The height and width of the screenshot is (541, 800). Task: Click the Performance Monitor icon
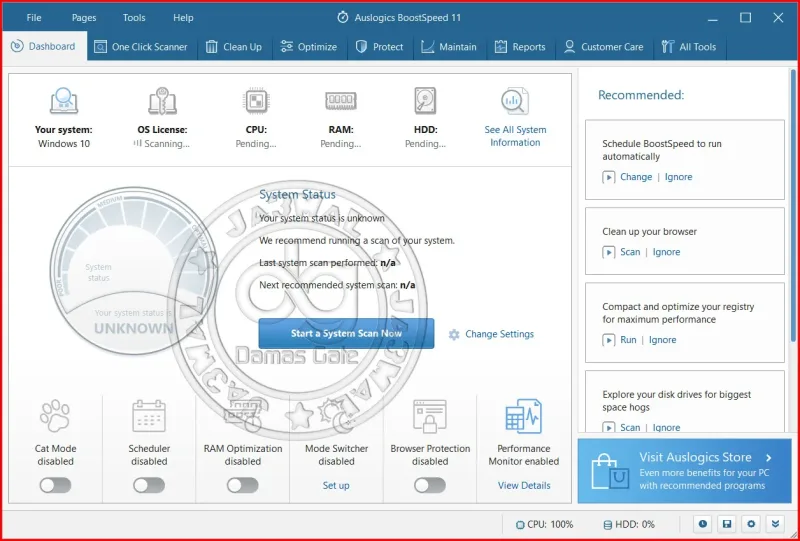coord(523,416)
